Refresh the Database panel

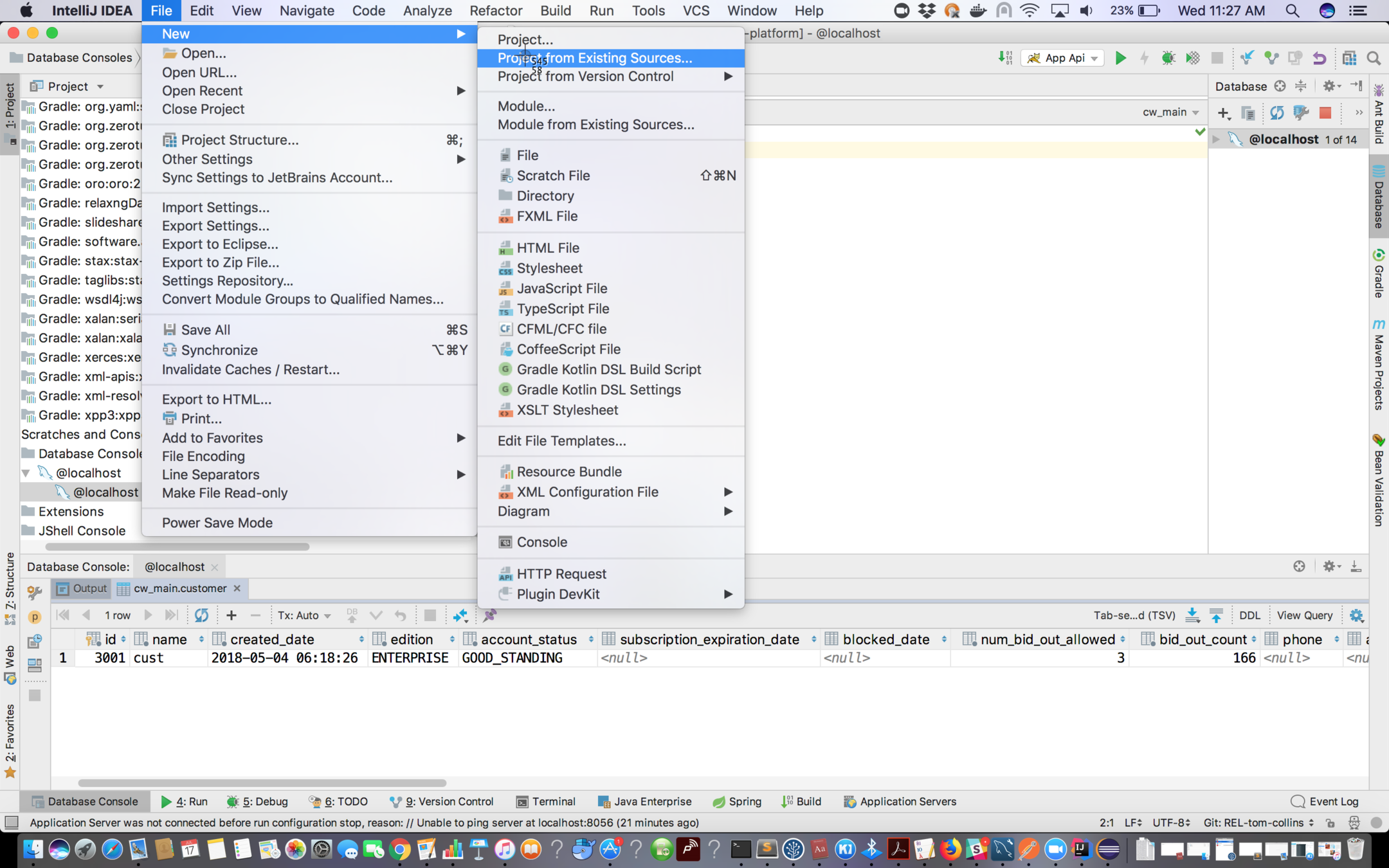(1276, 113)
